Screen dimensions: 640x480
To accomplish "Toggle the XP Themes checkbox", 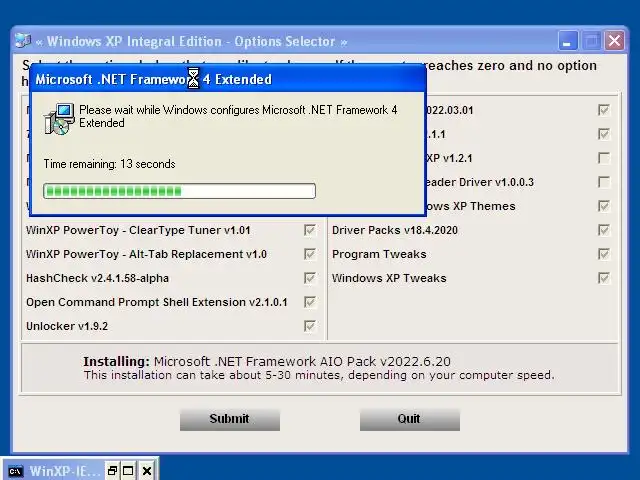I will click(604, 206).
